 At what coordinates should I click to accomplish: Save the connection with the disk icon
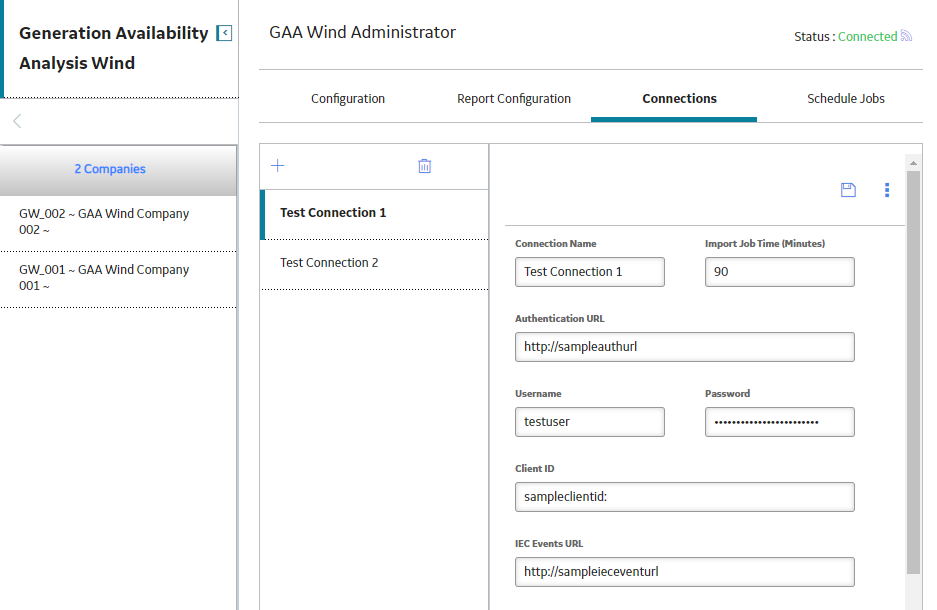point(848,190)
